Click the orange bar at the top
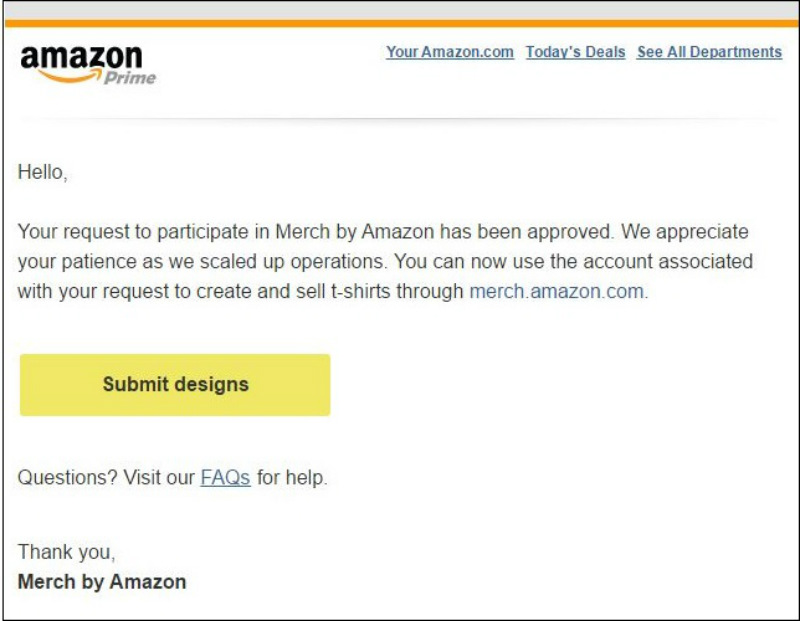 point(400,23)
